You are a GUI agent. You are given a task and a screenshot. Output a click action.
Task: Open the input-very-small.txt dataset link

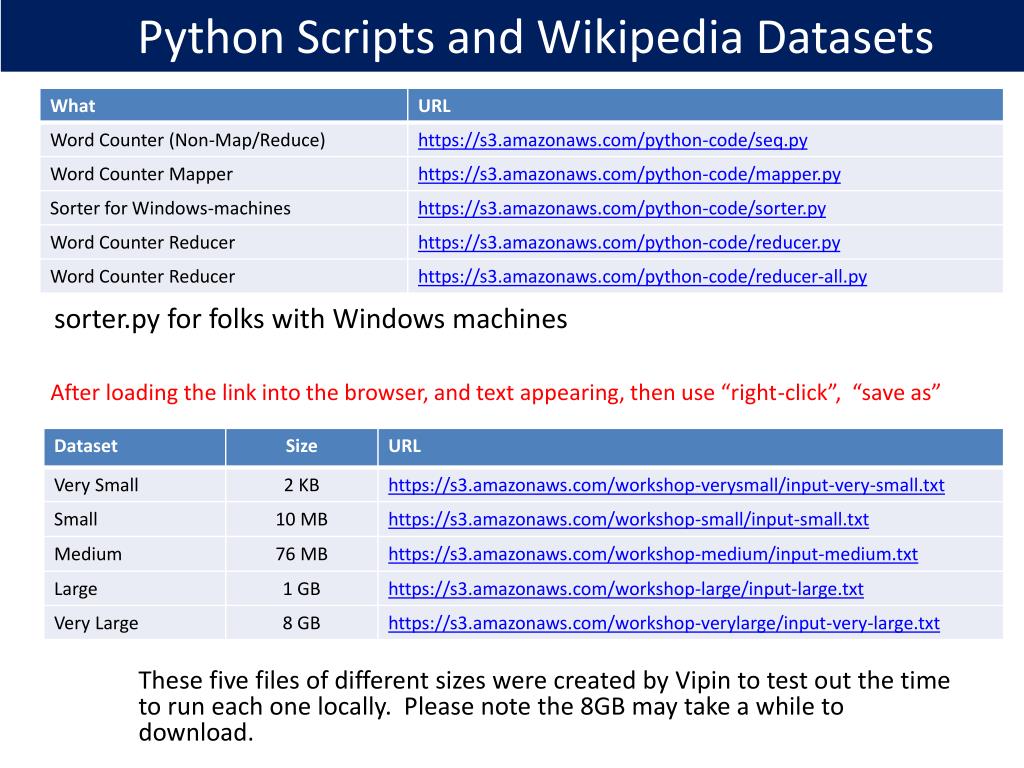point(666,485)
